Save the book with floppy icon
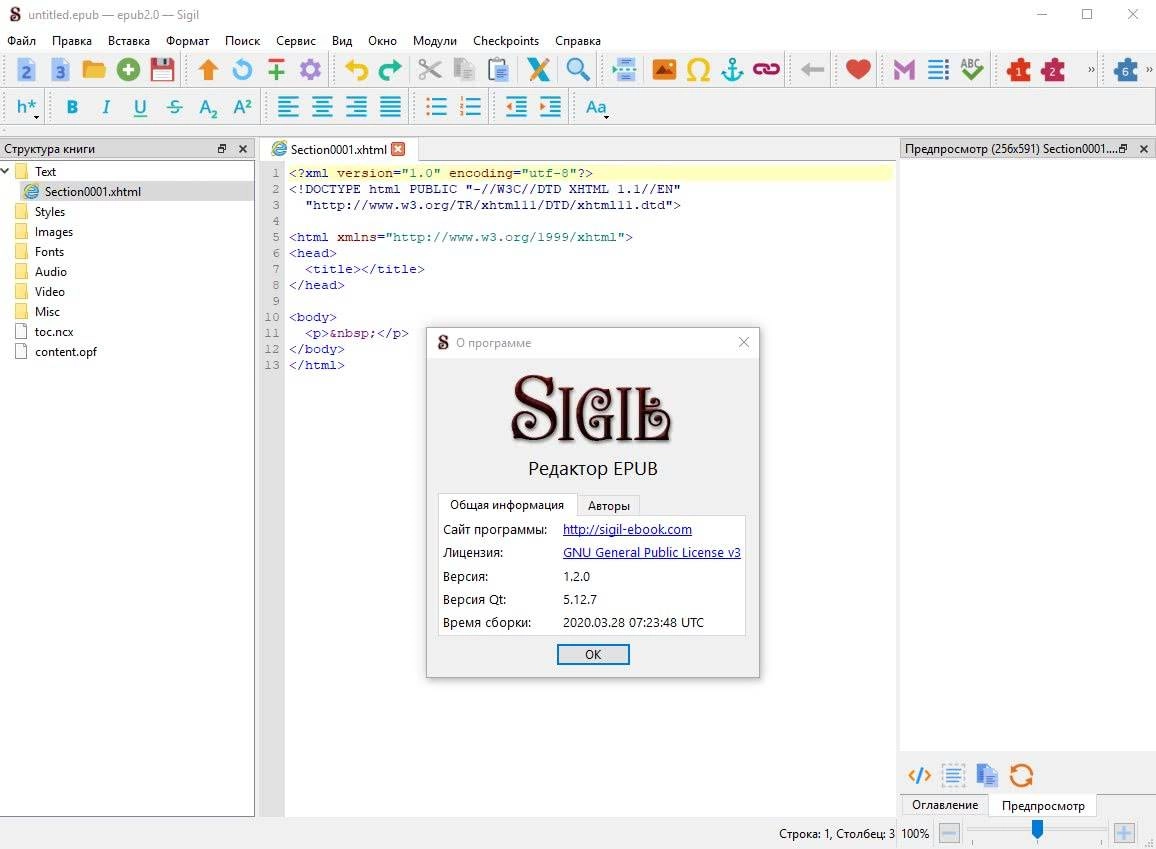The width and height of the screenshot is (1156, 849). [162, 70]
